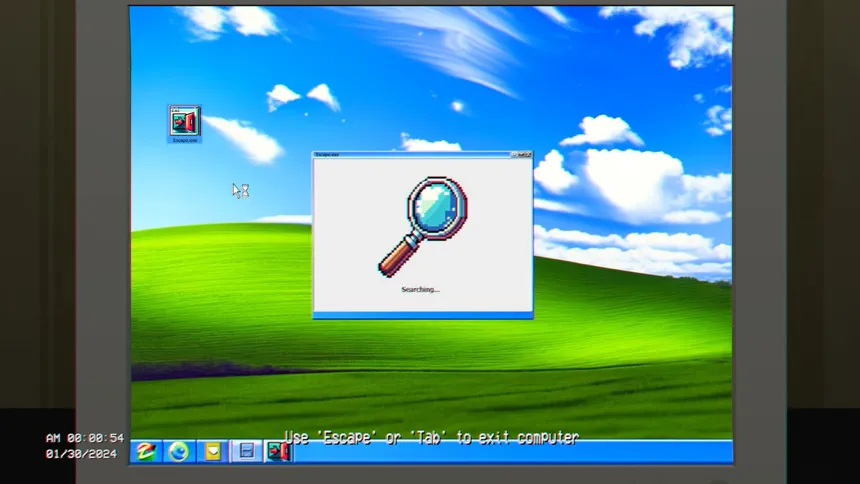Screen dimensions: 860x484
Task: Minimize the Escape.exe search window
Action: (514, 155)
